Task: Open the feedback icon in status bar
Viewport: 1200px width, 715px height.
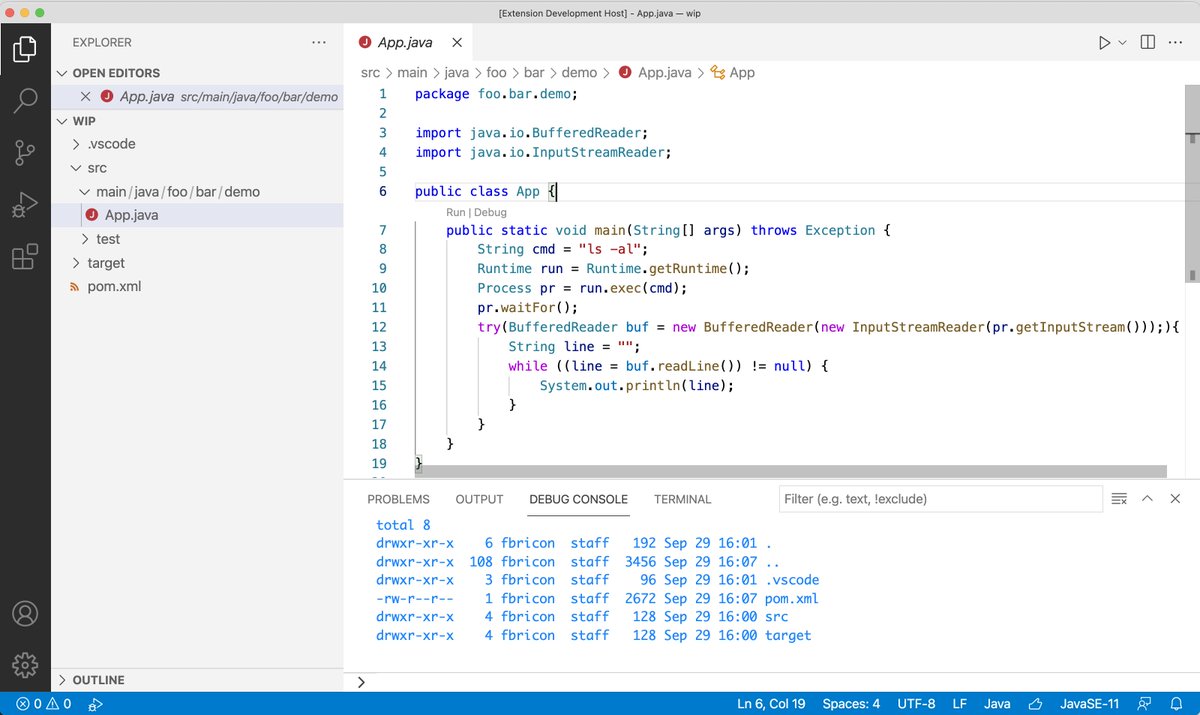Action: pyautogui.click(x=1144, y=704)
